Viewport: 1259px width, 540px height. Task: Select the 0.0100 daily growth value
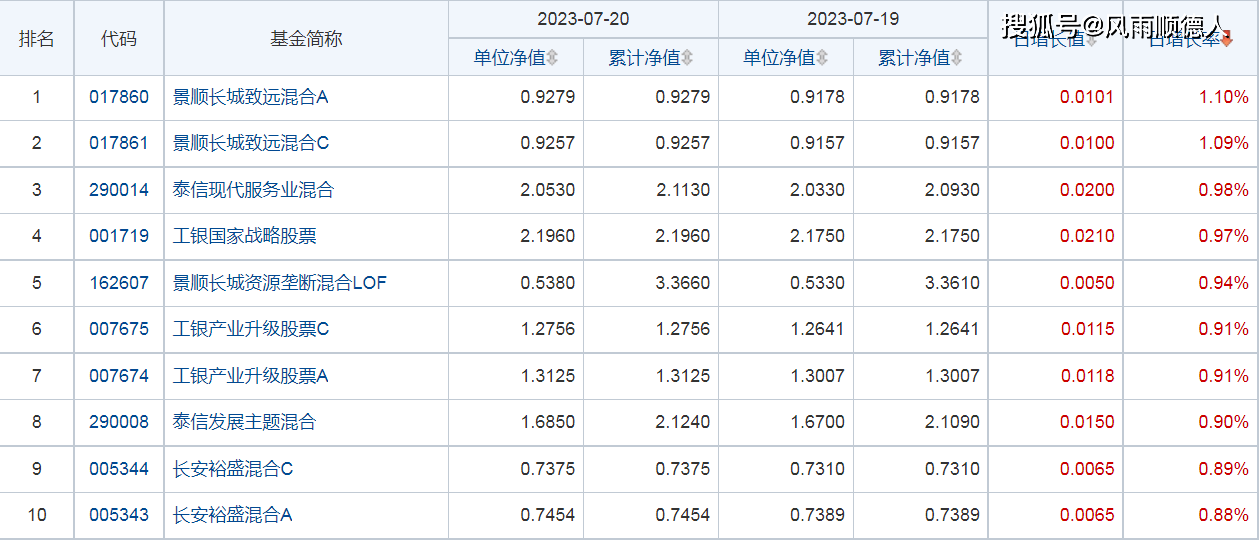click(1087, 143)
